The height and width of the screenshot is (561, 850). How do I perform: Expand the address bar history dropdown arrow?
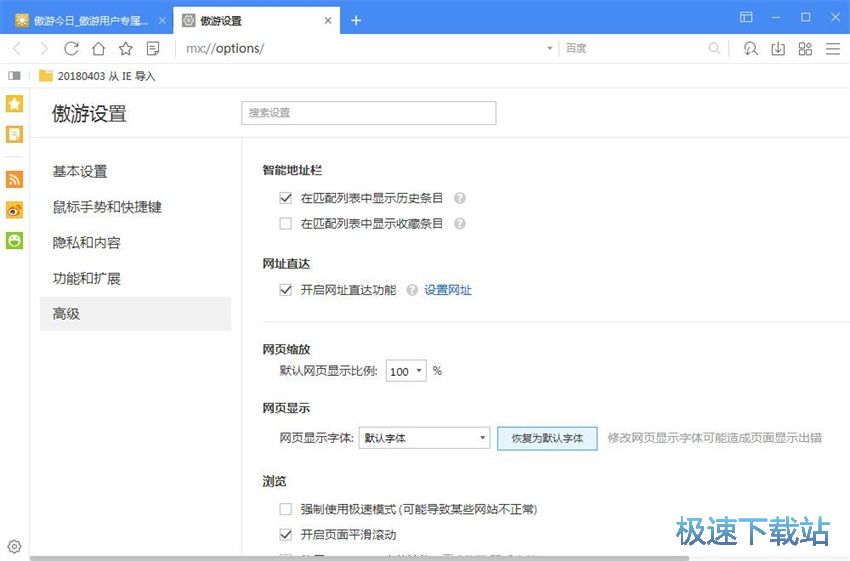pos(549,48)
